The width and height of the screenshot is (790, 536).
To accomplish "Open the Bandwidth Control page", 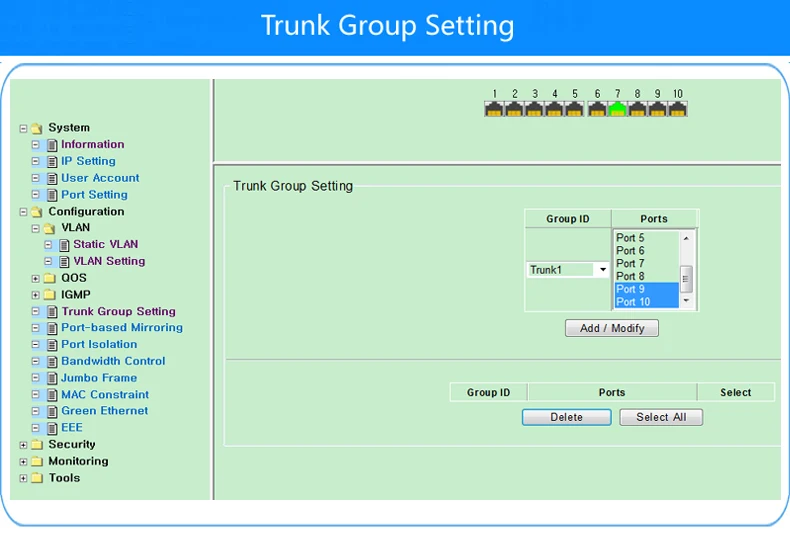I will (x=113, y=361).
